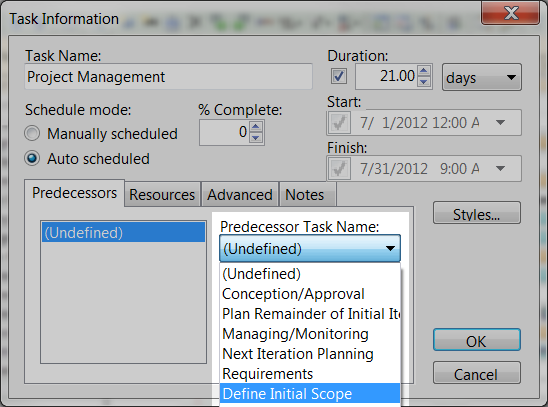Switch to the Advanced tab
Screen dimensions: 548x407
point(240,195)
